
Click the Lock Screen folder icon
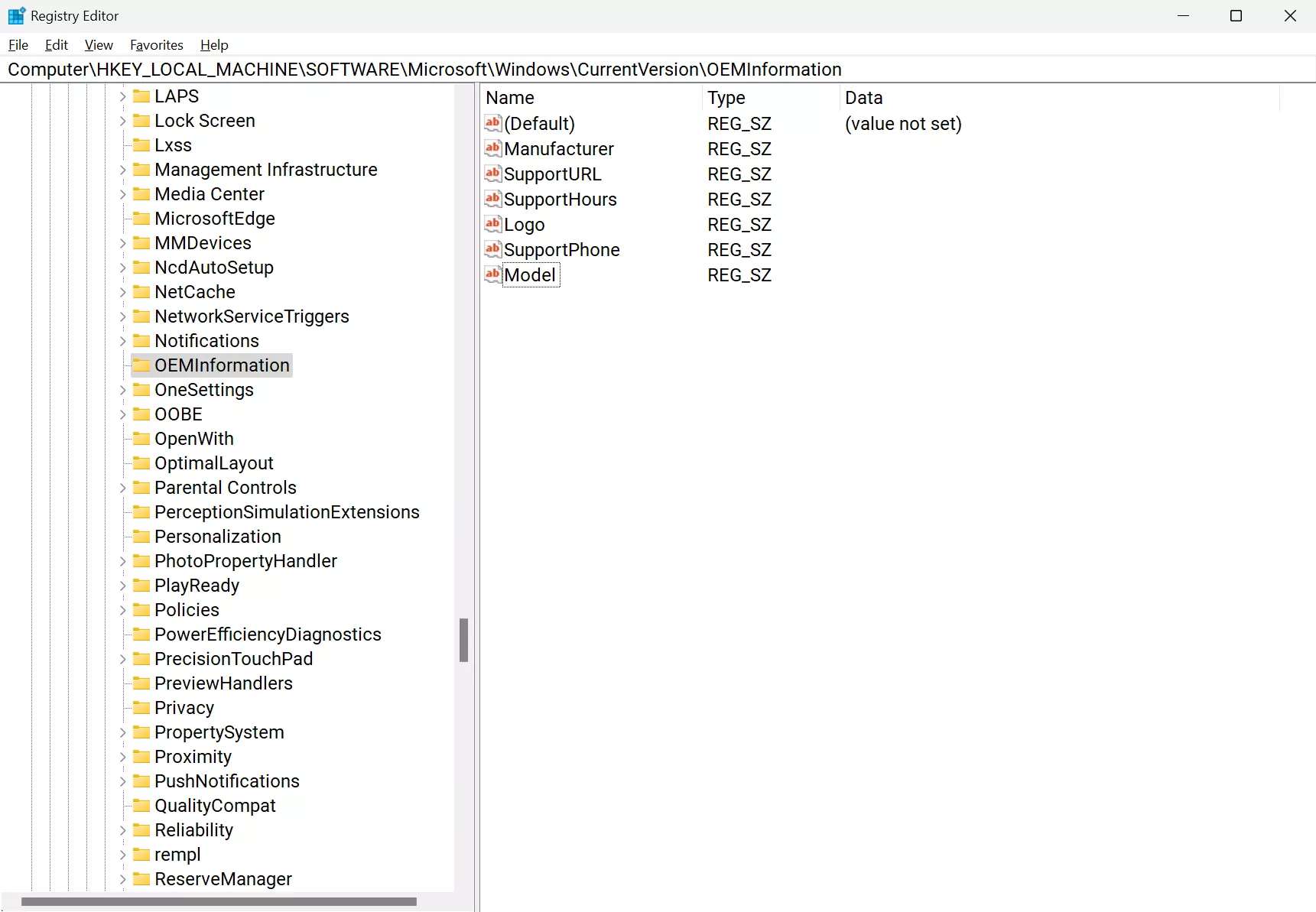(x=141, y=120)
